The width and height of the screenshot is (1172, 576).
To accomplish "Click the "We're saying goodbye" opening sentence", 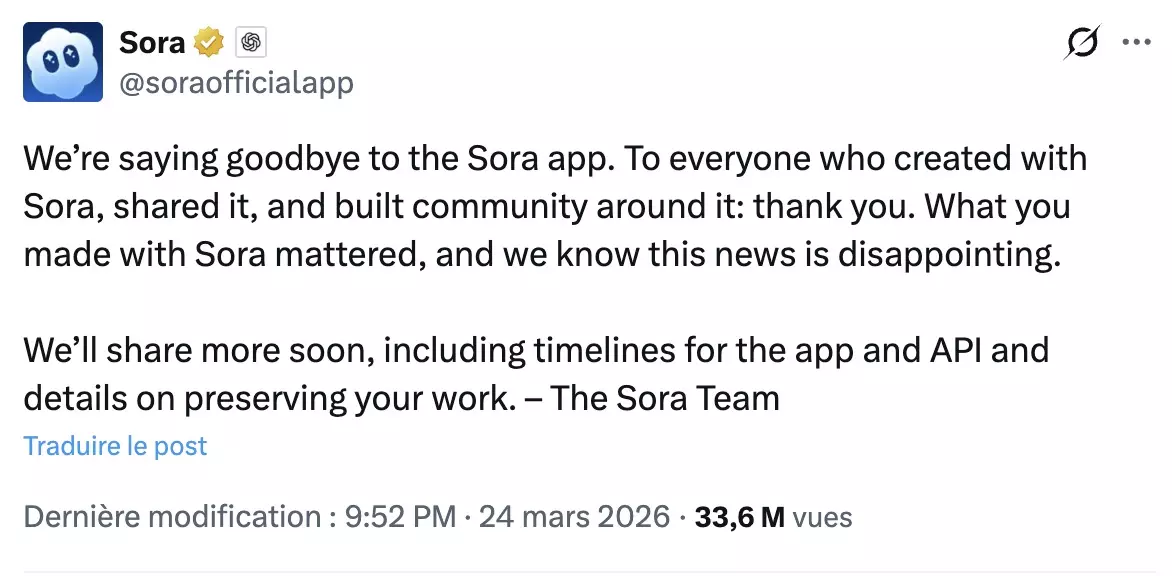I will pos(200,158).
